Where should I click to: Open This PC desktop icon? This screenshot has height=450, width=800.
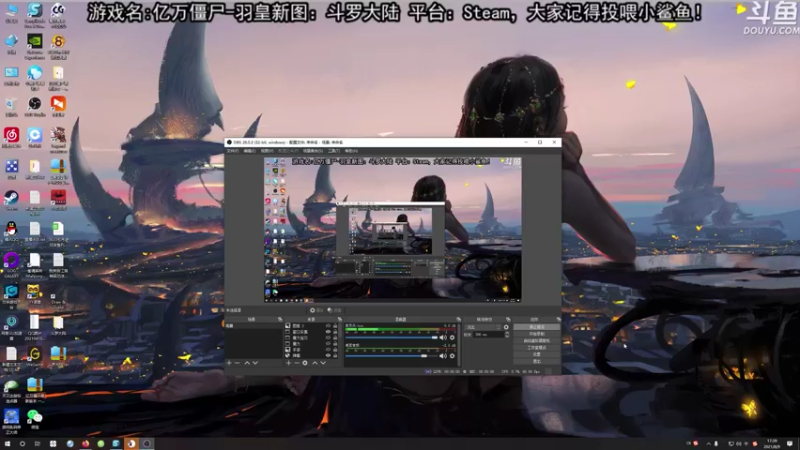tap(11, 12)
